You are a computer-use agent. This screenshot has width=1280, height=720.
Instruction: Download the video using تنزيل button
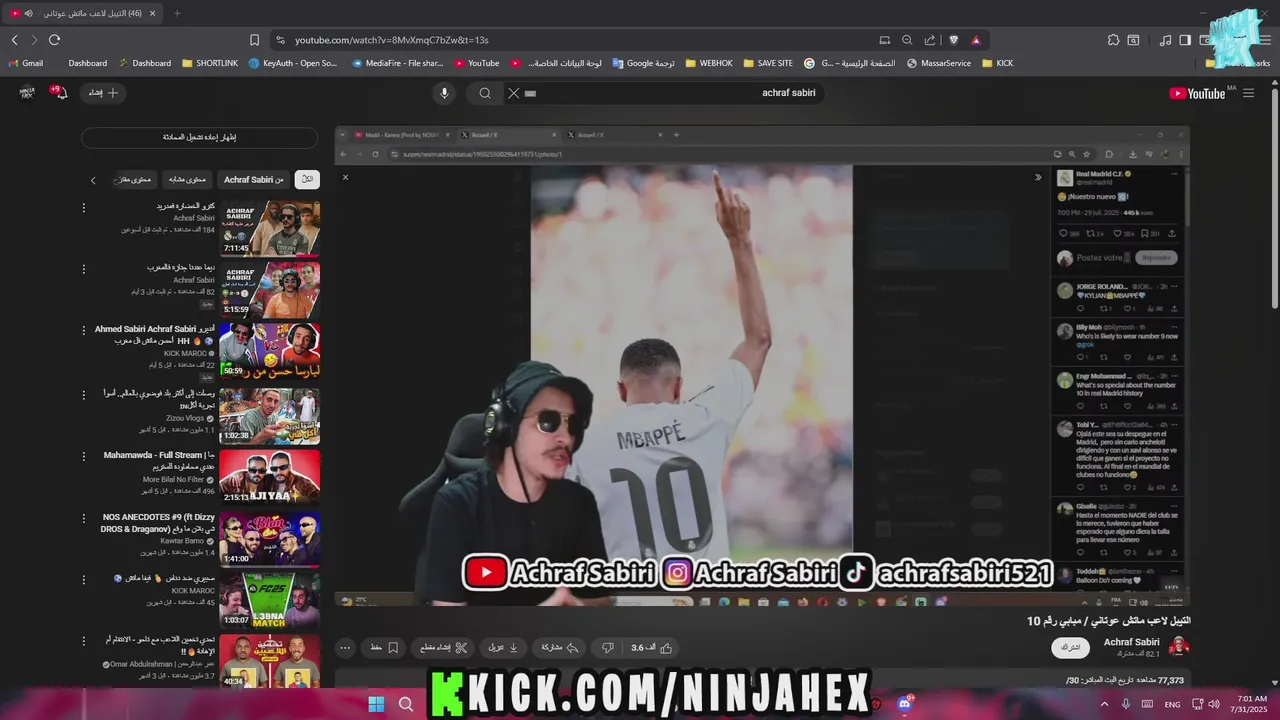503,648
